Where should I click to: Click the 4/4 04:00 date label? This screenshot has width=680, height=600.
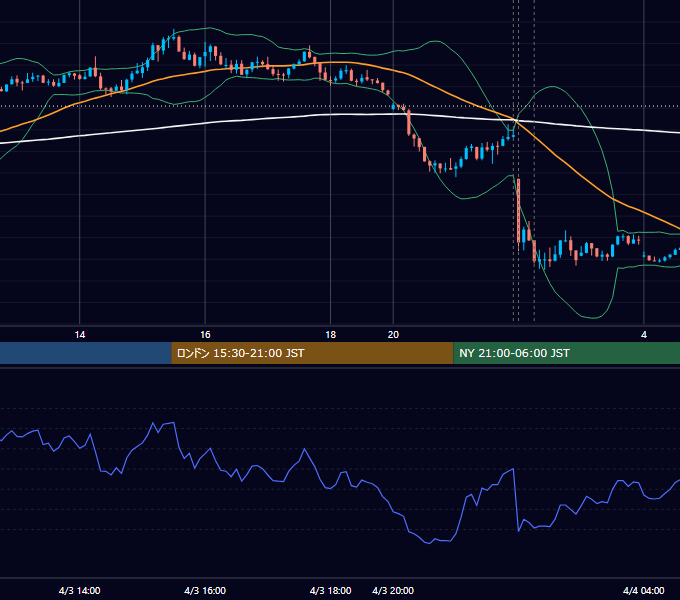point(644,590)
